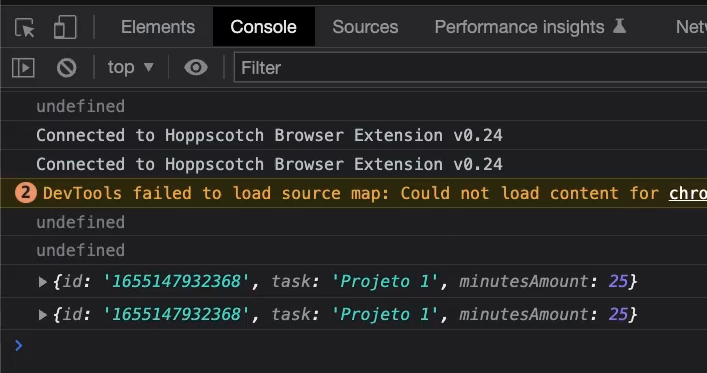Open the top JavaScript context dropdown

click(130, 68)
